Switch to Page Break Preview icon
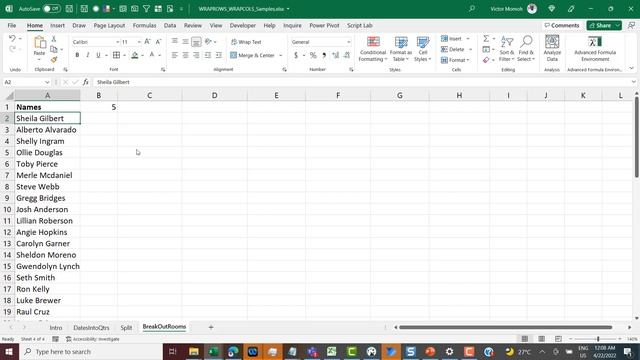Screen dimensions: 640x360 [x=558, y=339]
